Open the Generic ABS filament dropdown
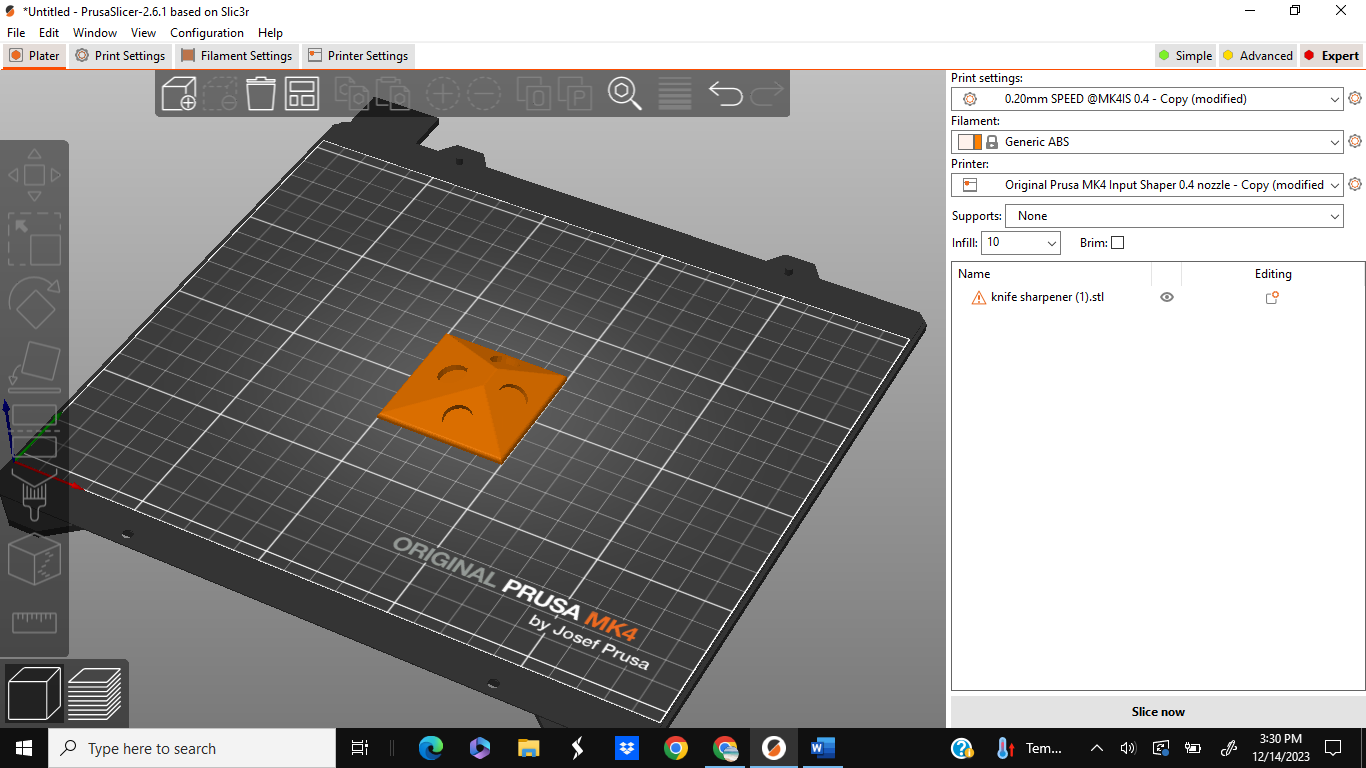 pos(1147,142)
